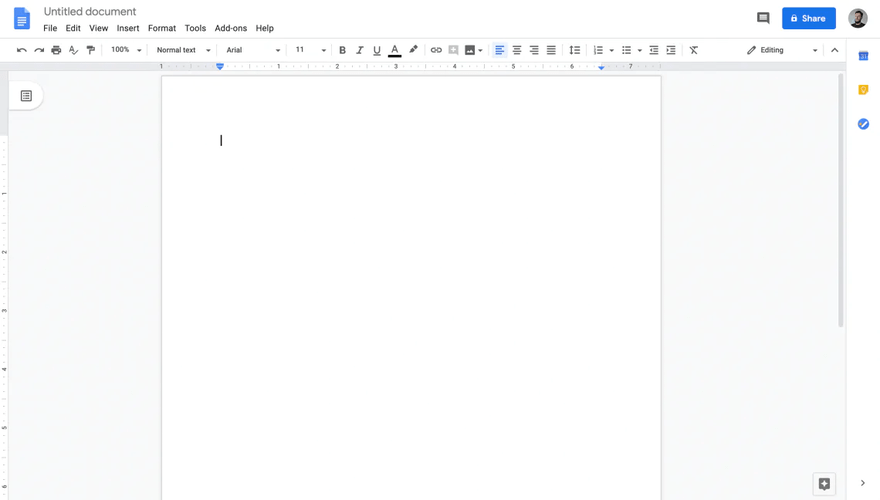This screenshot has height=500, width=880.
Task: Set justified text alignment
Action: pos(551,50)
